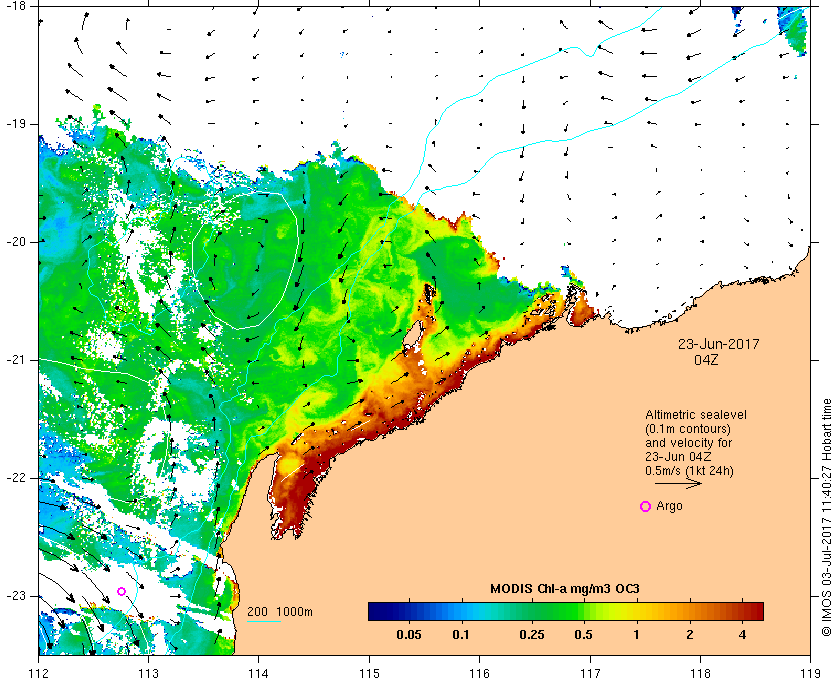Click colorbar tick label '4'
The width and height of the screenshot is (840, 680).
742,635
